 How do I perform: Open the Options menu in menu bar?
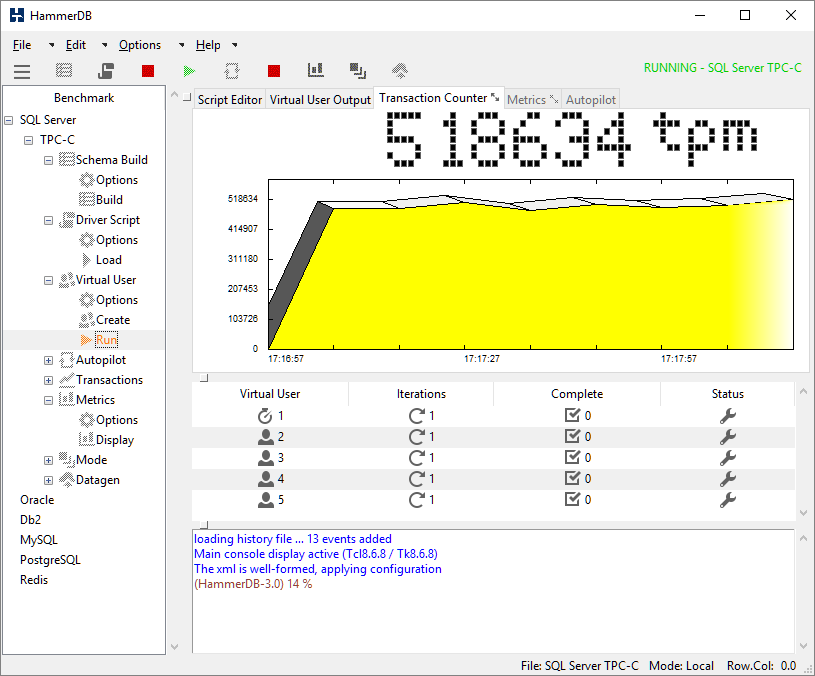(x=140, y=45)
